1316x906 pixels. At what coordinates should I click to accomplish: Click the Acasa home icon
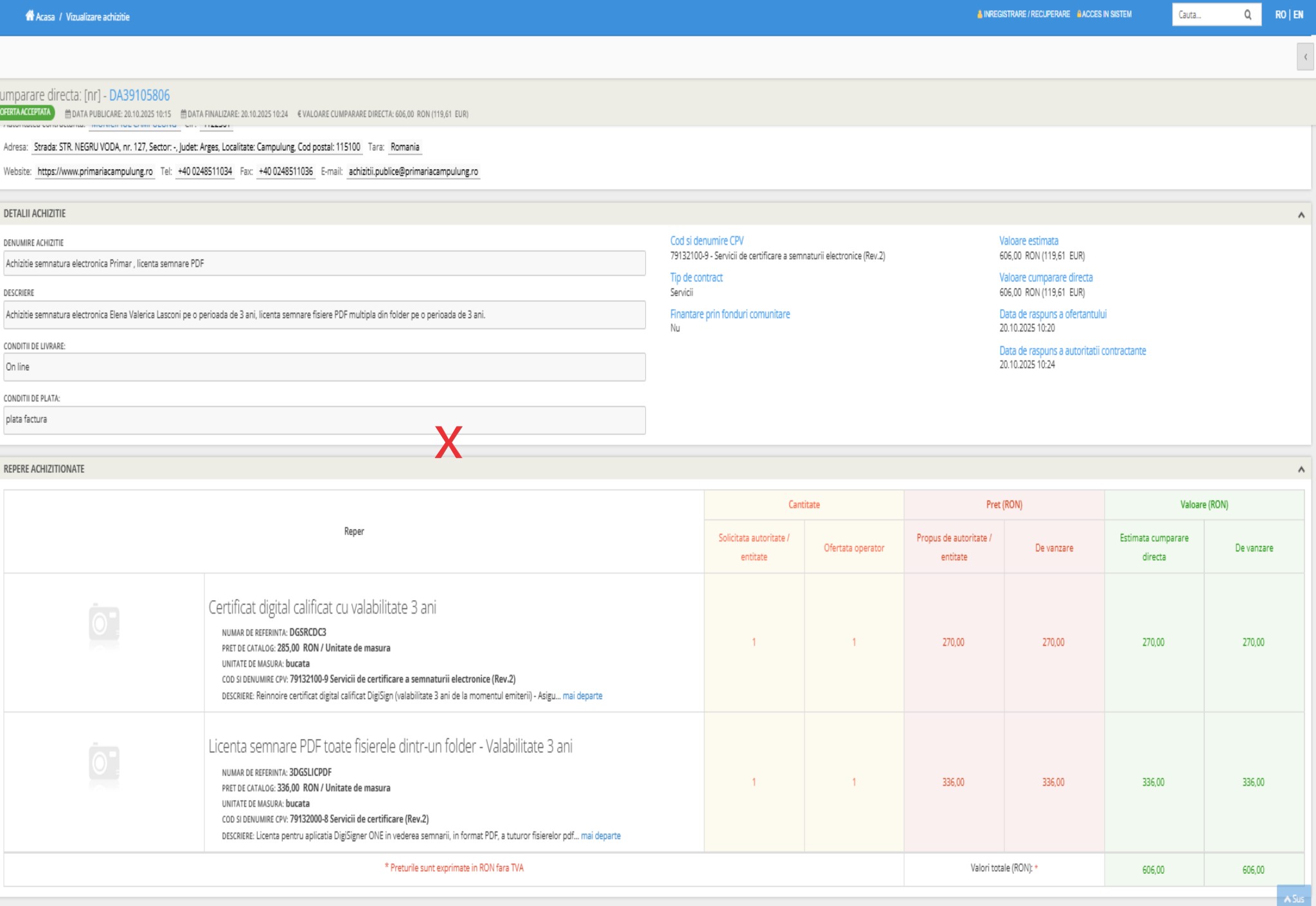[30, 16]
